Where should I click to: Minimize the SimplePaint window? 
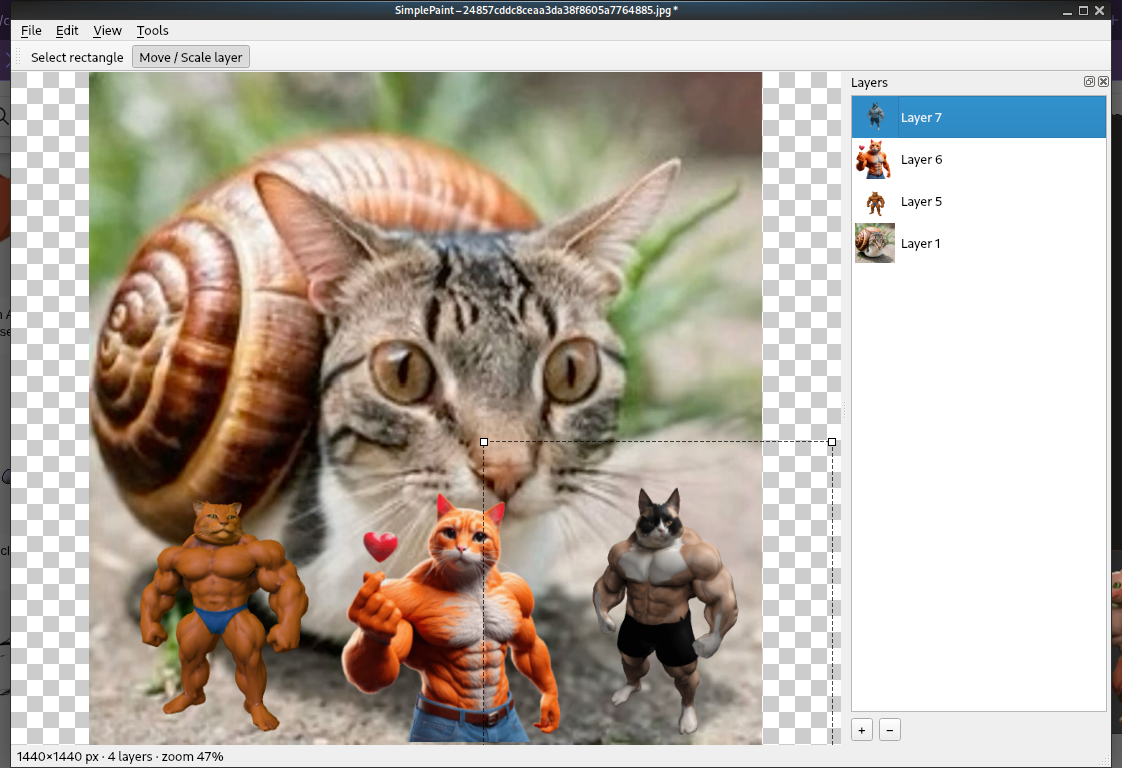click(x=1067, y=10)
